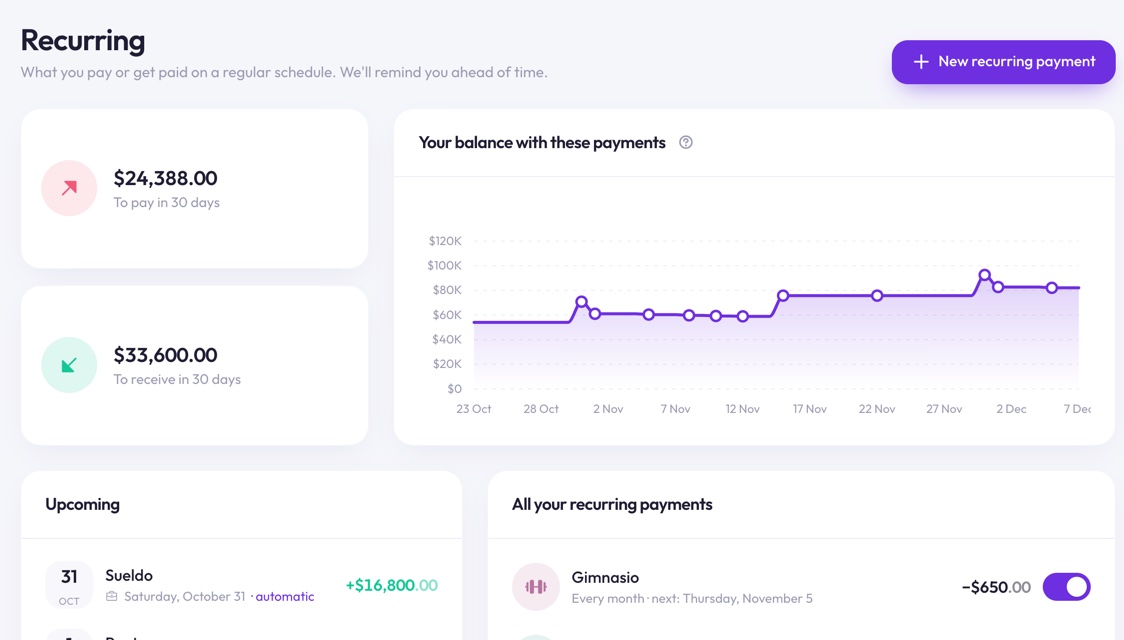This screenshot has height=640, width=1124.
Task: Click the first peak marker near 2 Nov
Action: 581,302
